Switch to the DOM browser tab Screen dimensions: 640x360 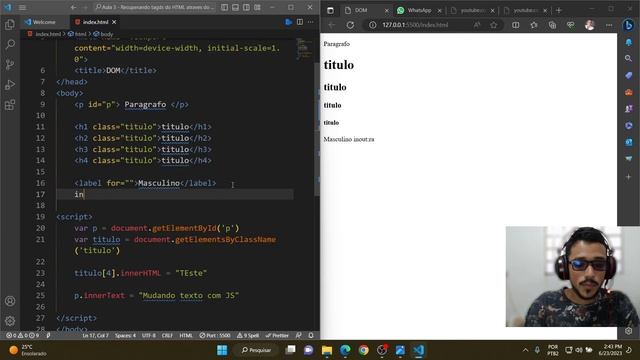tap(366, 10)
